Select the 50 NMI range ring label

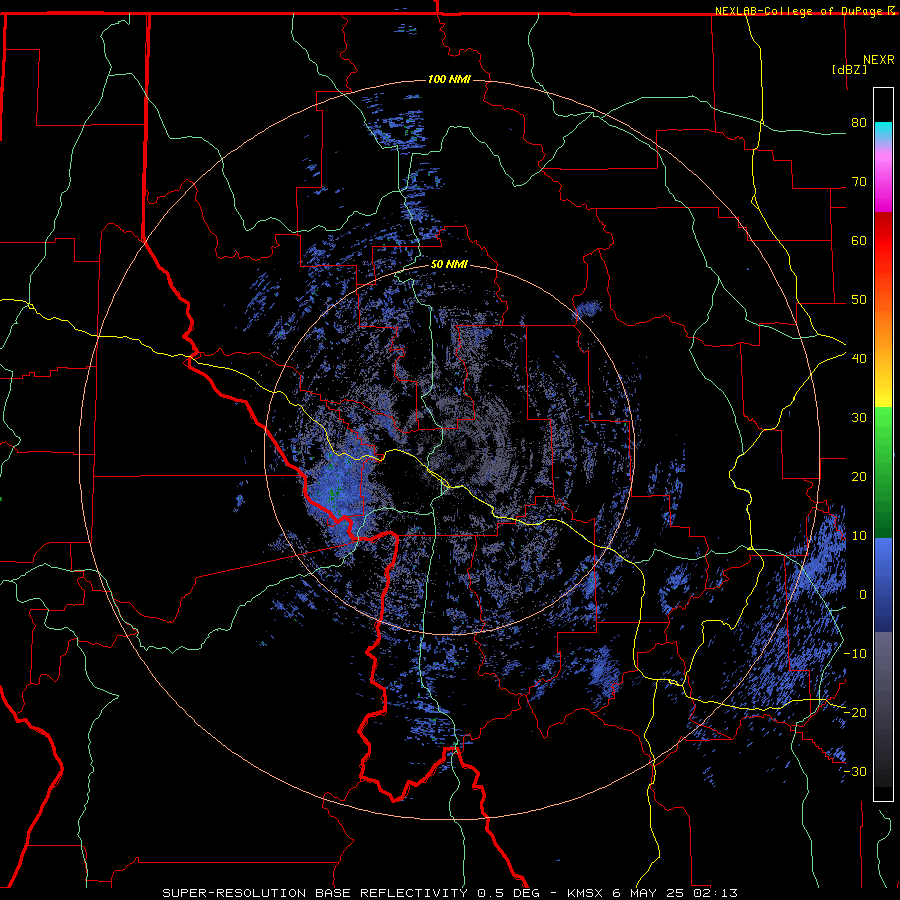click(449, 265)
